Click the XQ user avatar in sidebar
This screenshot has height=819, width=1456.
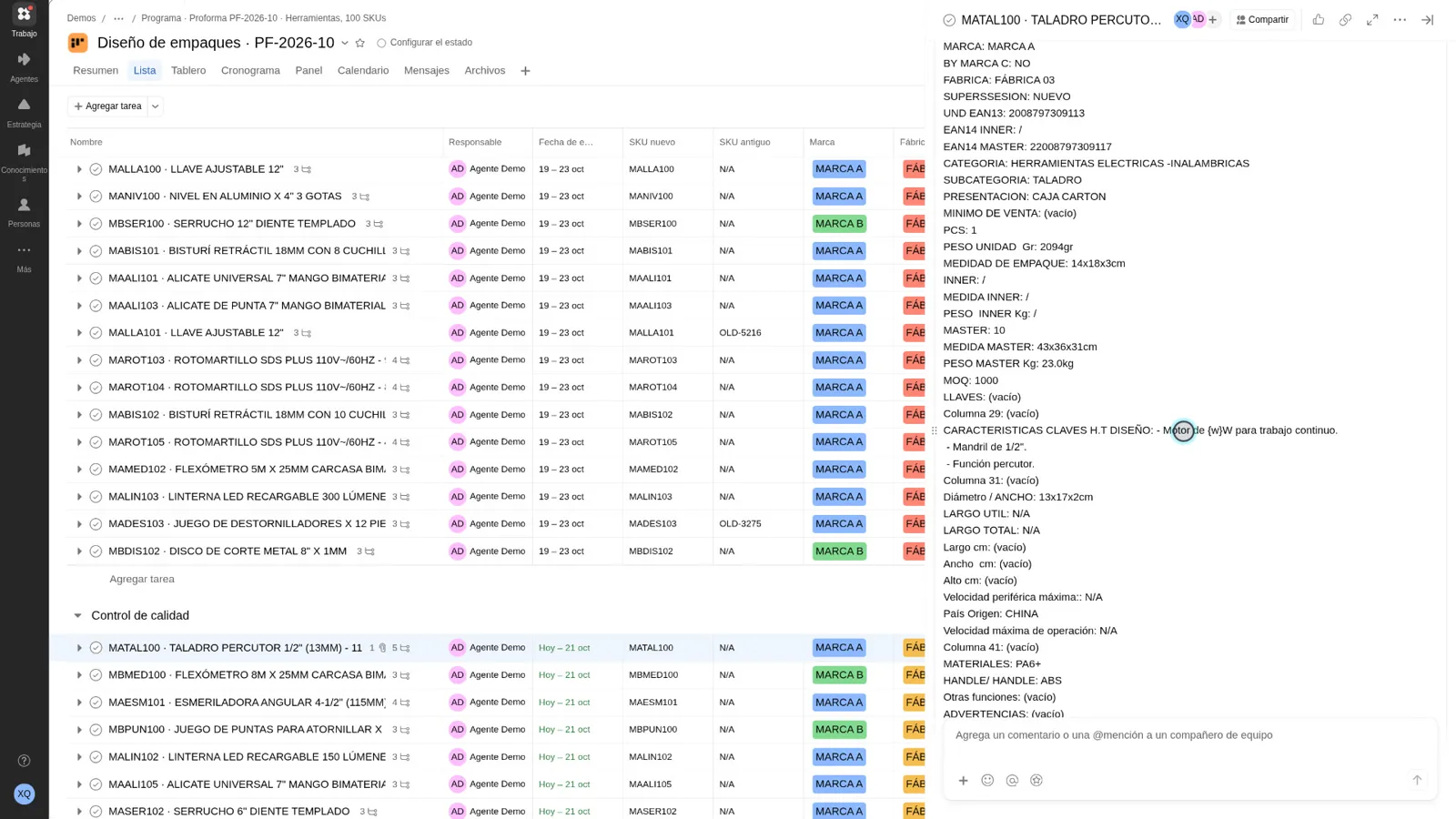tap(25, 794)
